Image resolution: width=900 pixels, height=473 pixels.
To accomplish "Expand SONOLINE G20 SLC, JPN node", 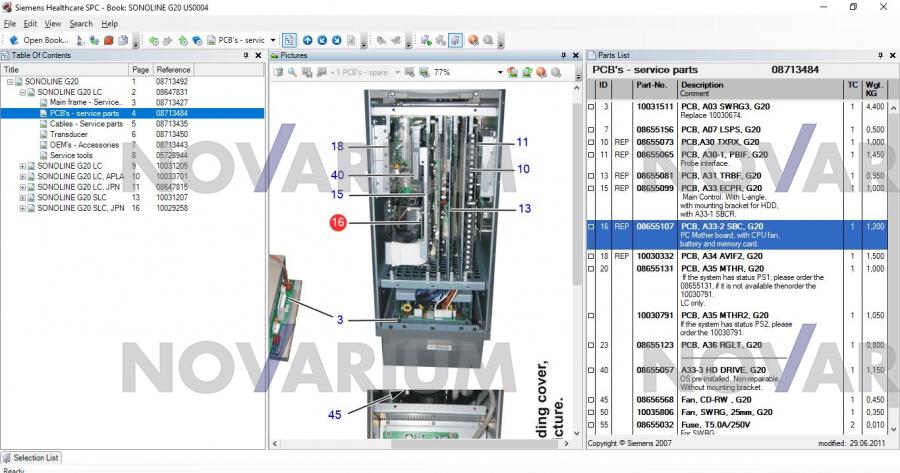I will pos(23,208).
